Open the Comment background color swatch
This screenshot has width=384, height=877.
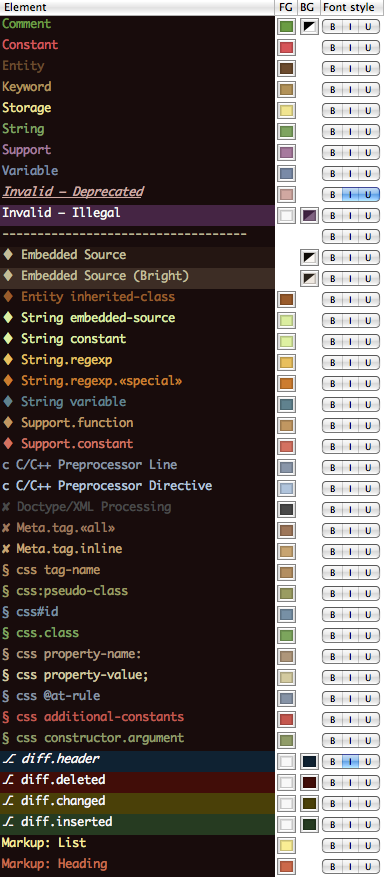pos(309,26)
